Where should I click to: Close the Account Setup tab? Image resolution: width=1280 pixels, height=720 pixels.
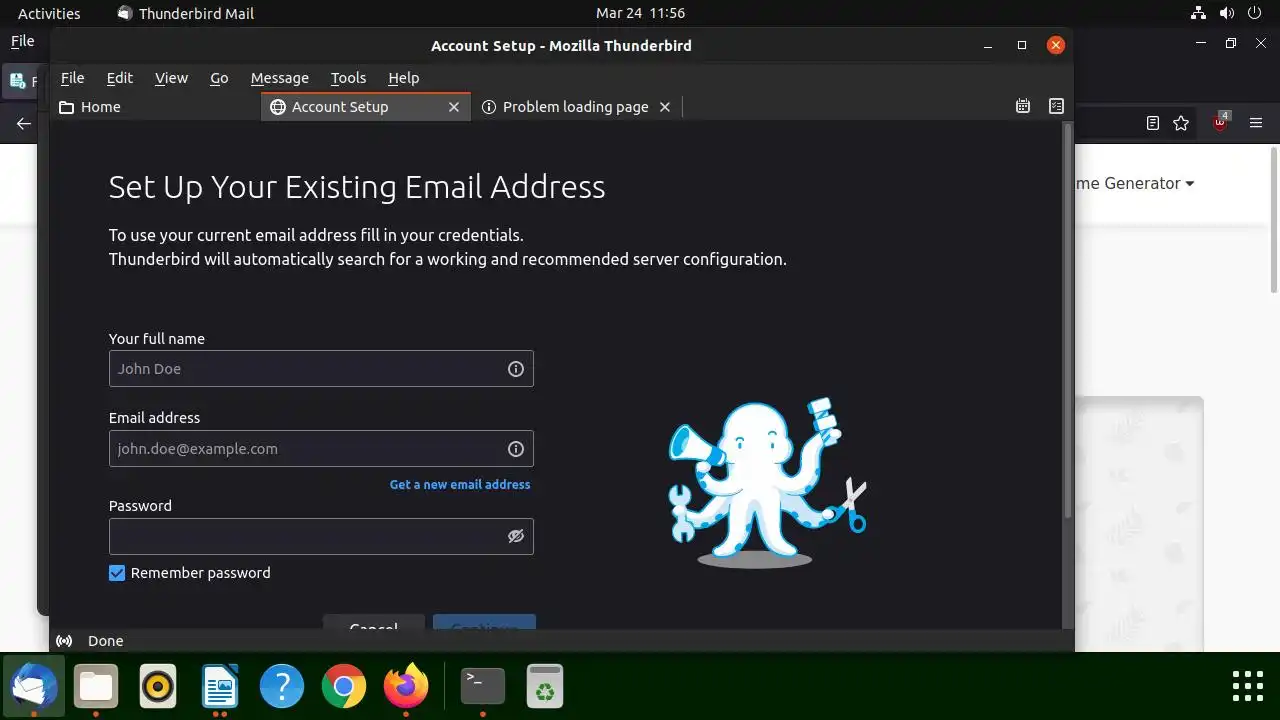coord(453,107)
